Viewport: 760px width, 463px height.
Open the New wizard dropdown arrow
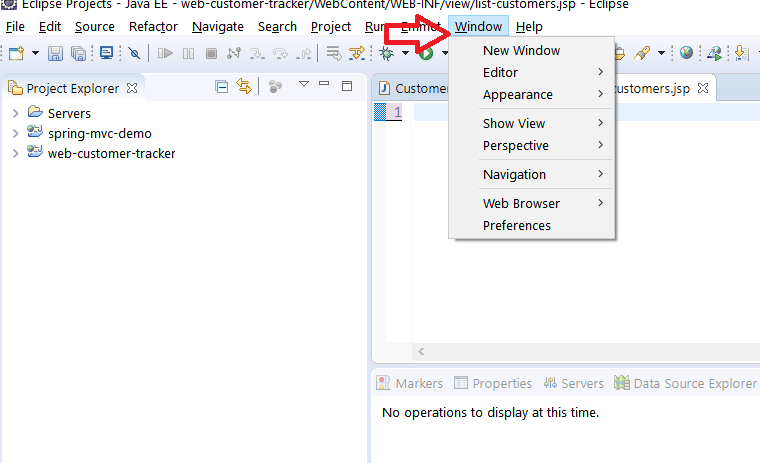point(35,53)
